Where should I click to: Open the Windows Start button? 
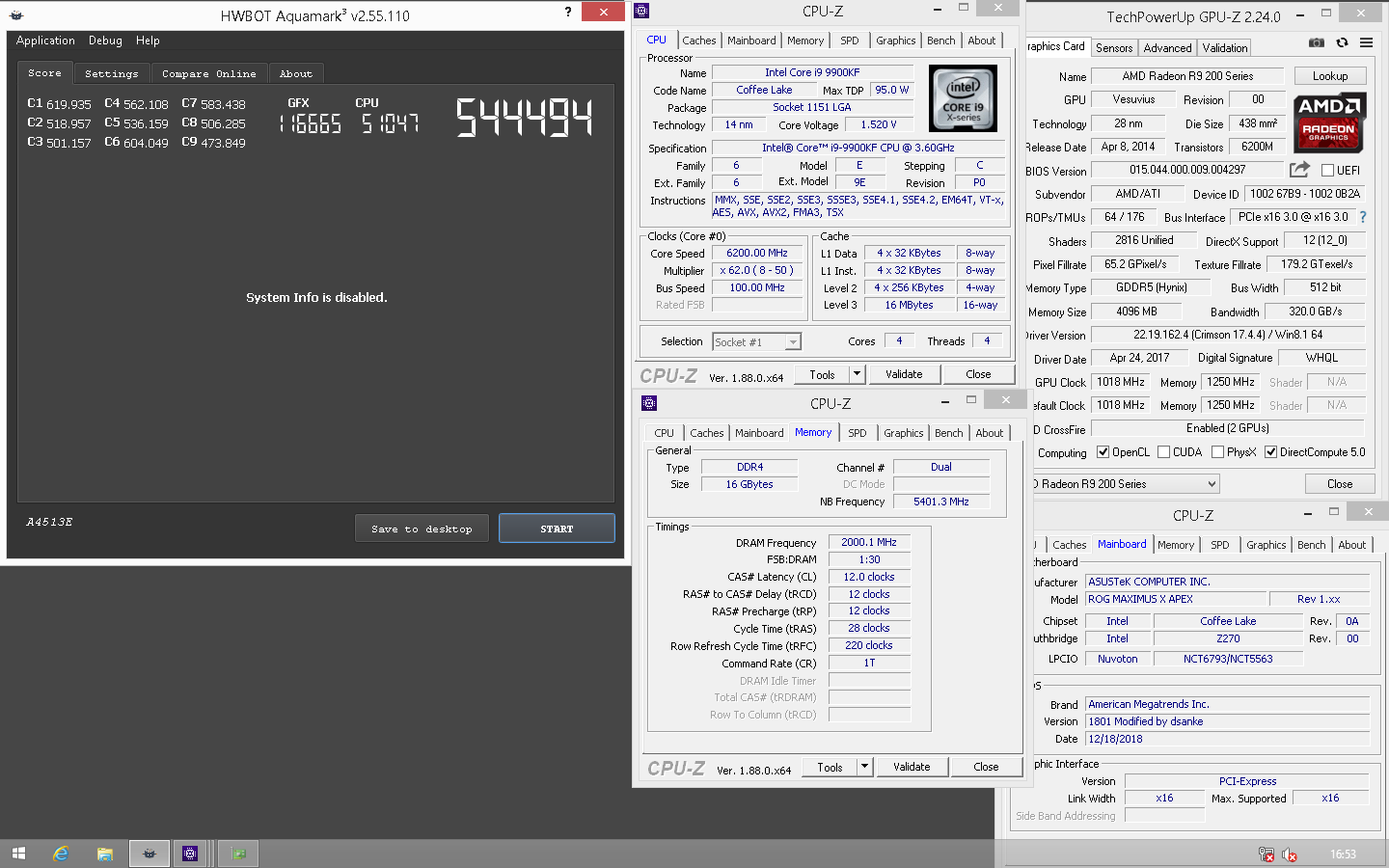click(18, 854)
